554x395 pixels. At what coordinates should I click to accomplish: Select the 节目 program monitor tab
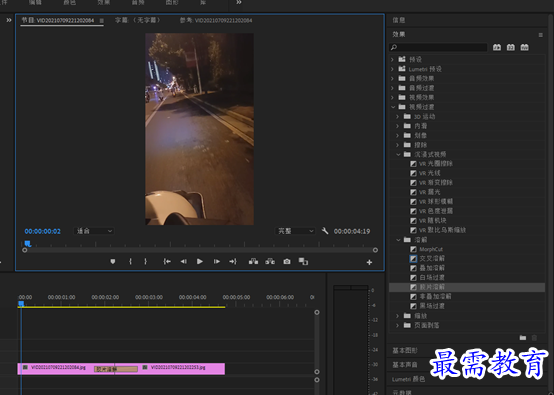pyautogui.click(x=58, y=20)
